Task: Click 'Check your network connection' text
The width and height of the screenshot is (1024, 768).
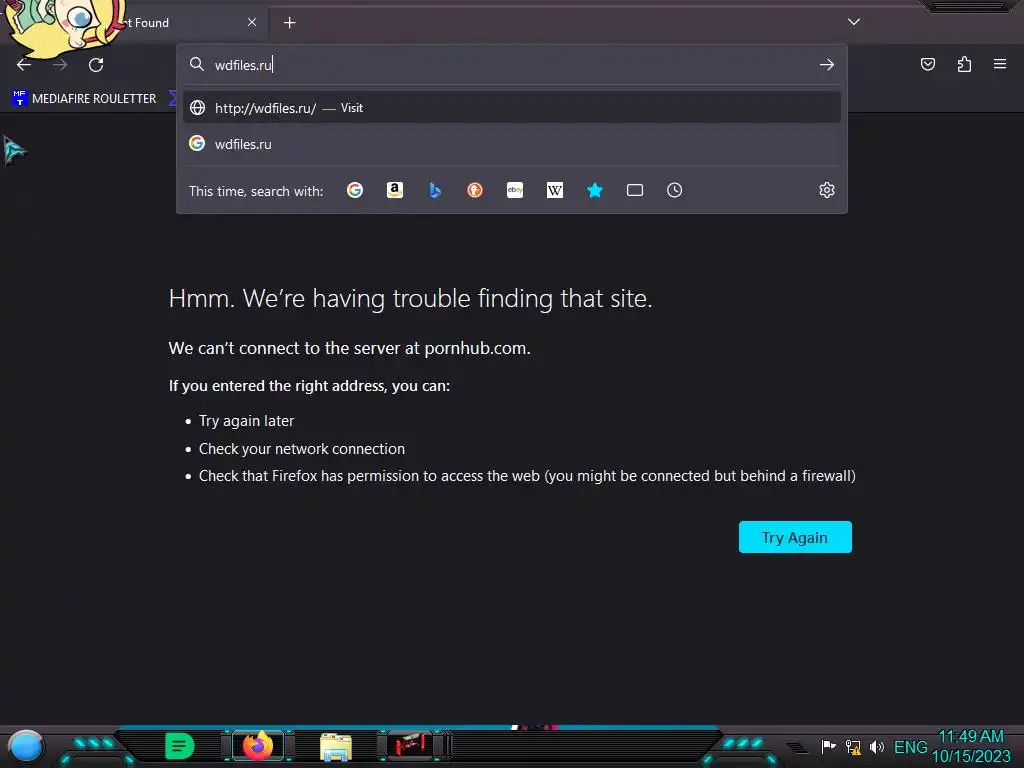Action: click(x=302, y=449)
